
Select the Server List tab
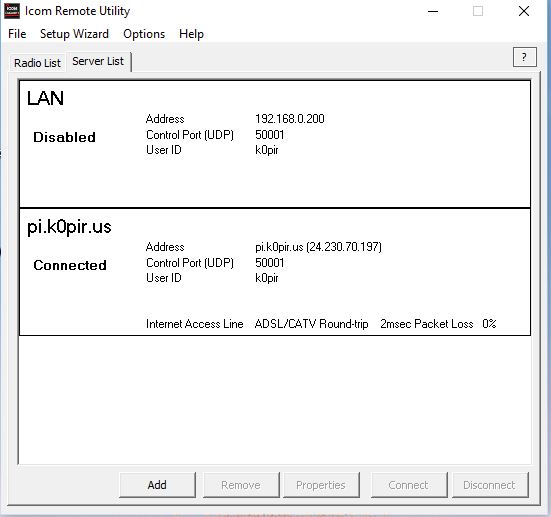click(98, 62)
